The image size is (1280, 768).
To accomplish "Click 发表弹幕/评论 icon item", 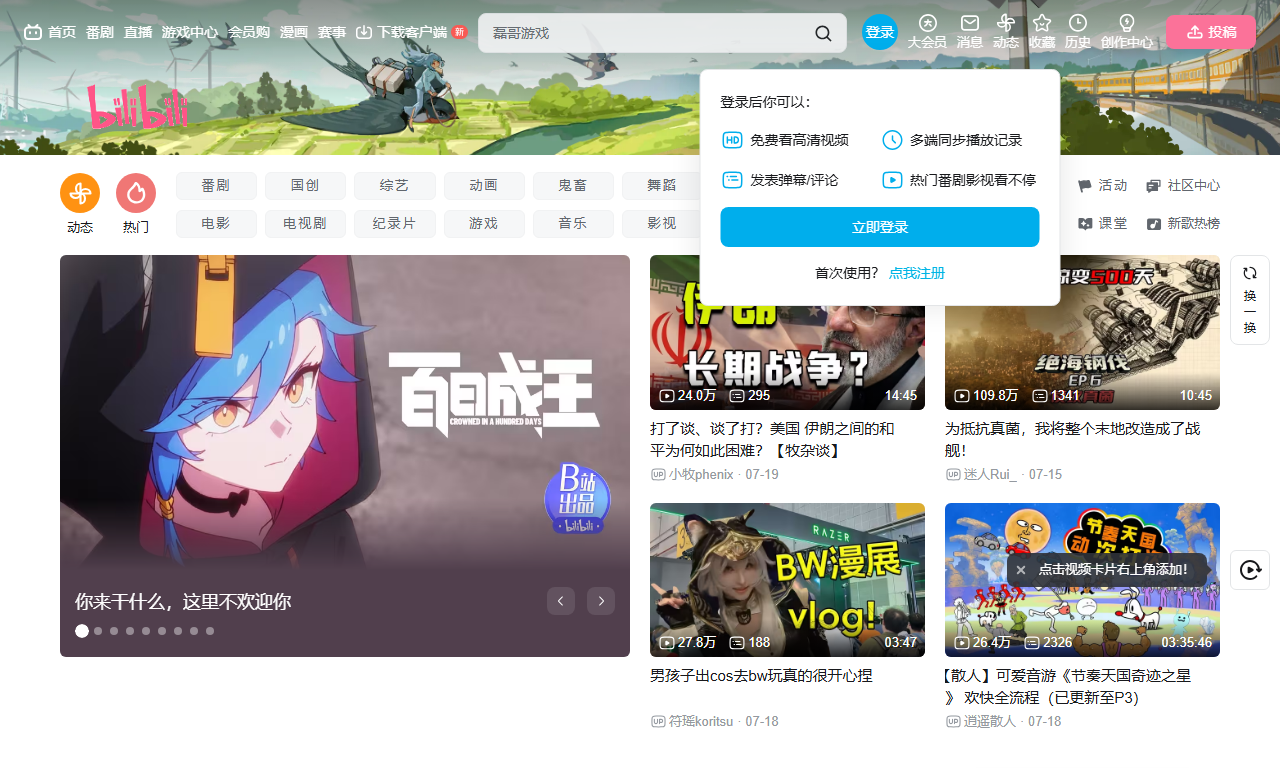I will click(x=780, y=180).
